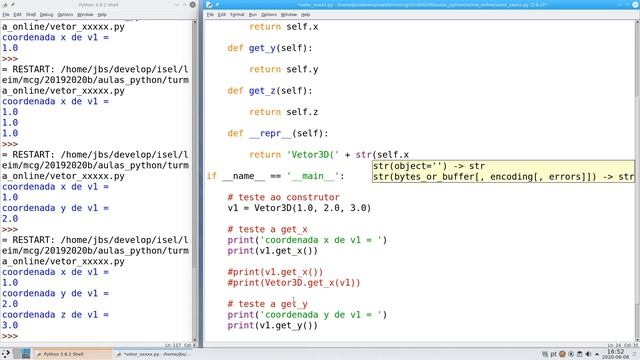Close the vetor editor window
Screen dimensions: 640x360
click(635, 4)
